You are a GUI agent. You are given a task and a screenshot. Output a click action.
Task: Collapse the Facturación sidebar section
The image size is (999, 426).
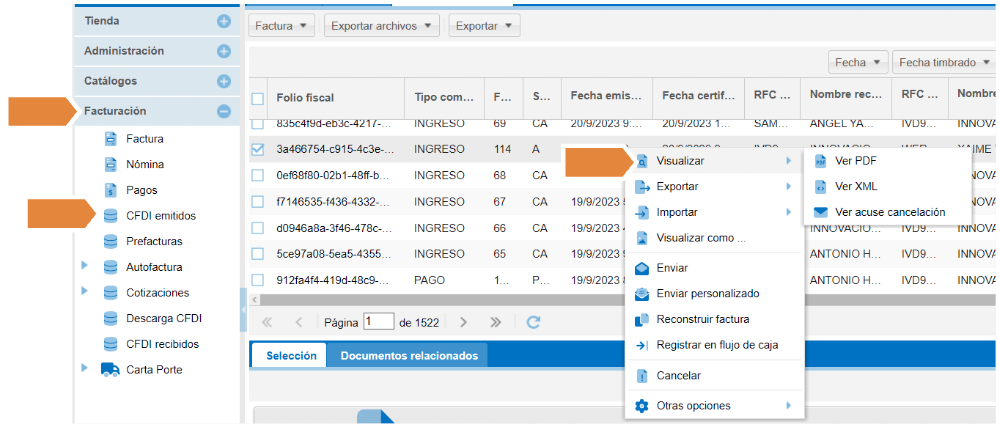point(224,112)
